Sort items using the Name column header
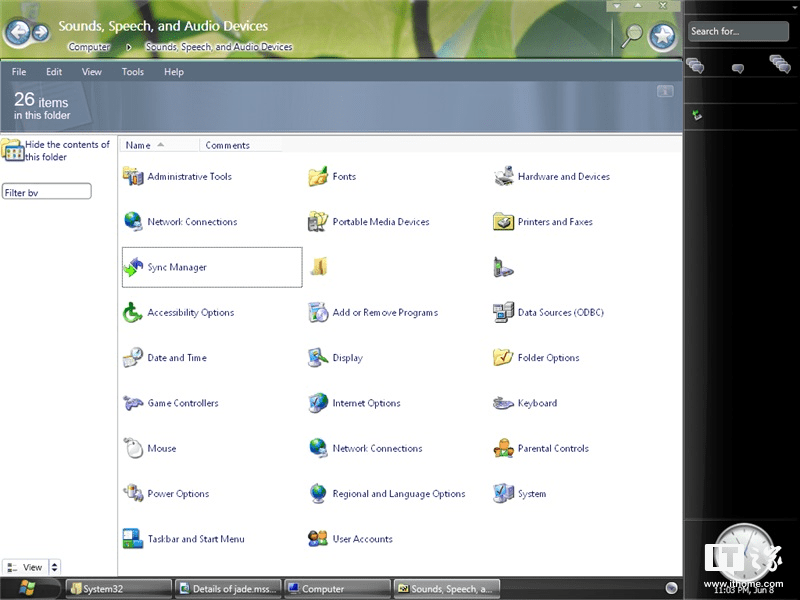The image size is (800, 600). pyautogui.click(x=139, y=144)
